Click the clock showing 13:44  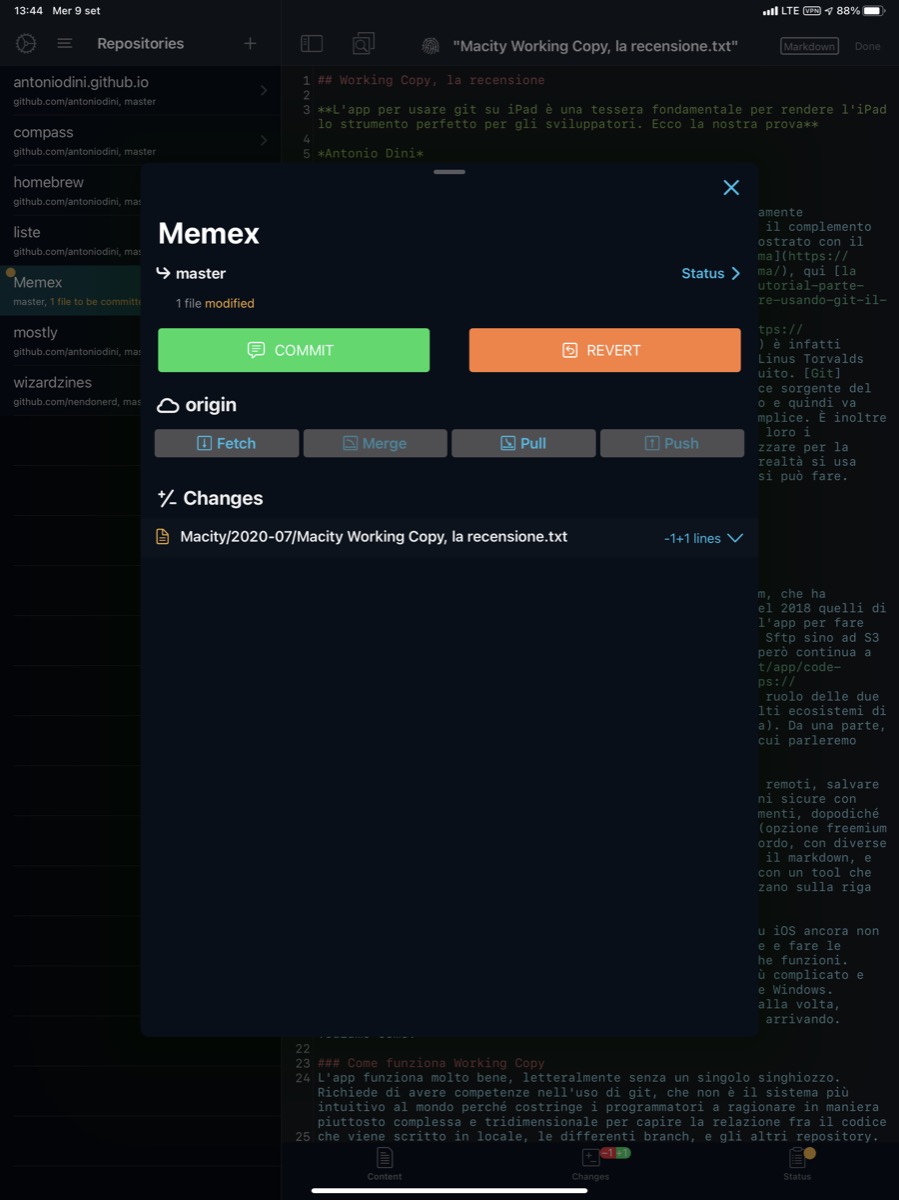28,10
